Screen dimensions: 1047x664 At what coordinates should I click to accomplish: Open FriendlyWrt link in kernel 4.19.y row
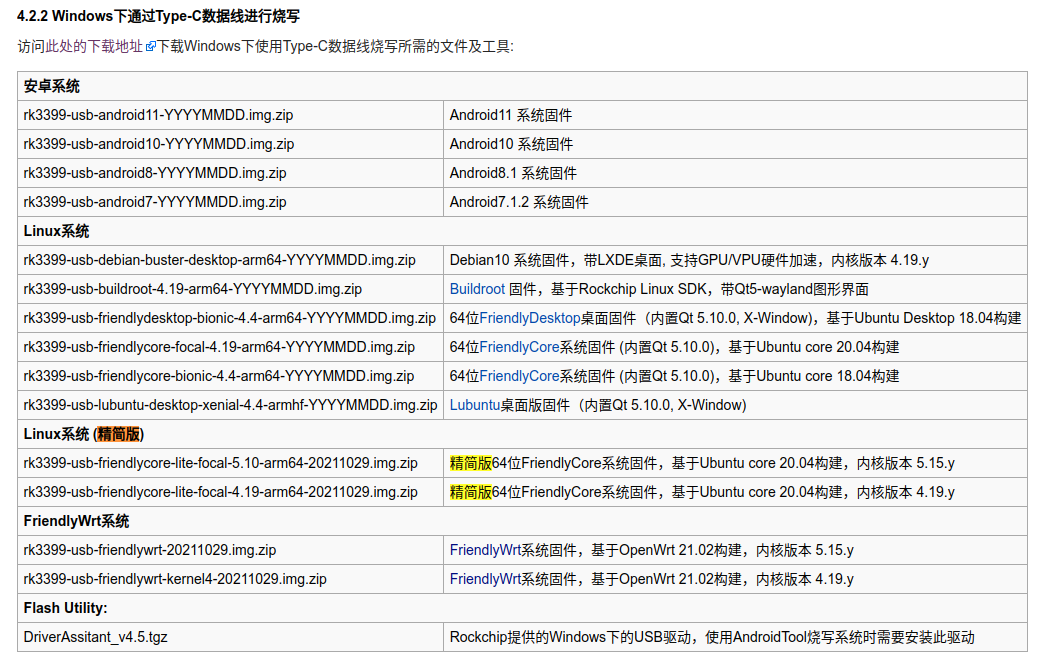tap(485, 579)
